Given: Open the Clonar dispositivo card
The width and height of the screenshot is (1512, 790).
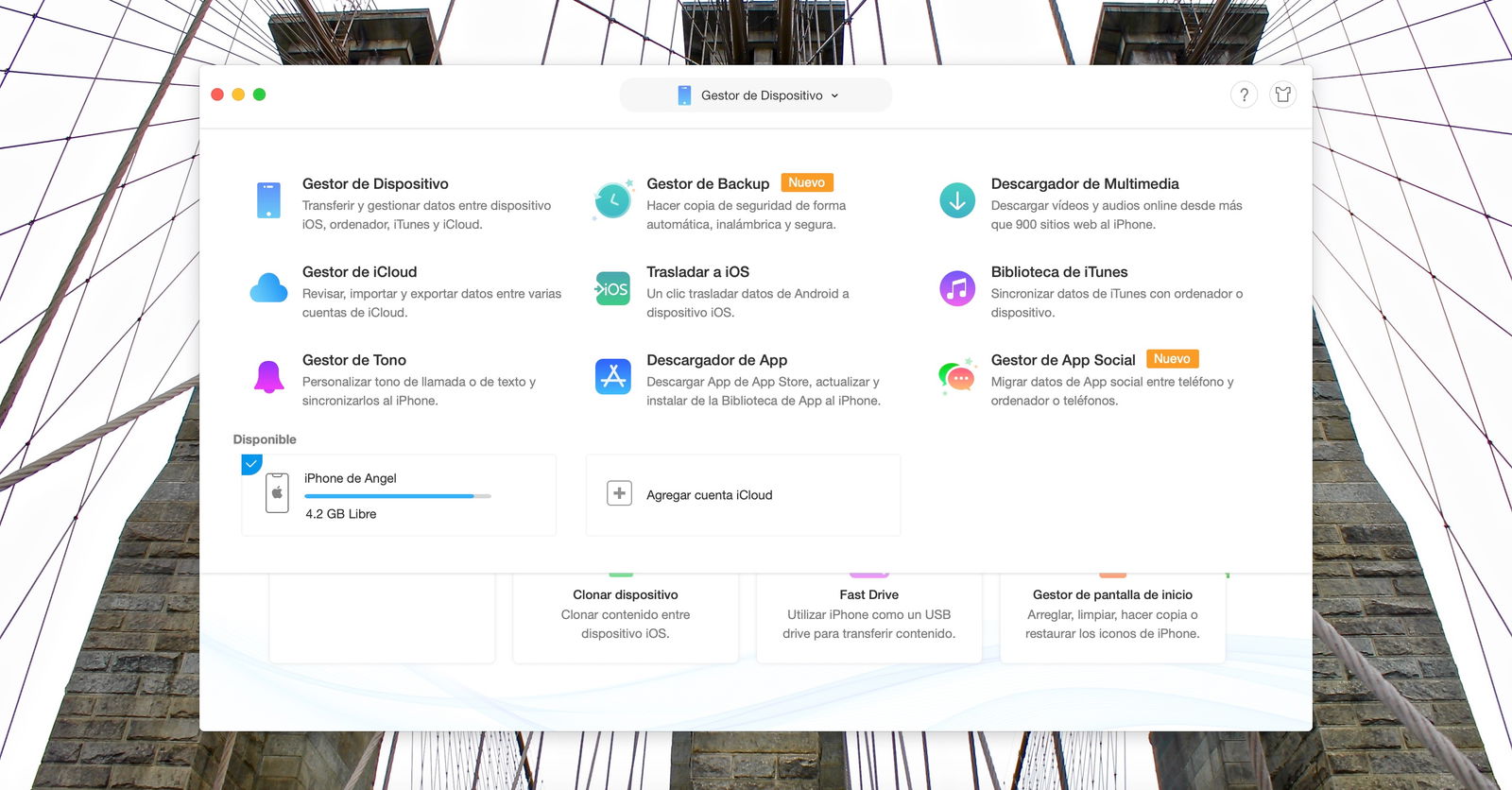Looking at the screenshot, I should 626,617.
